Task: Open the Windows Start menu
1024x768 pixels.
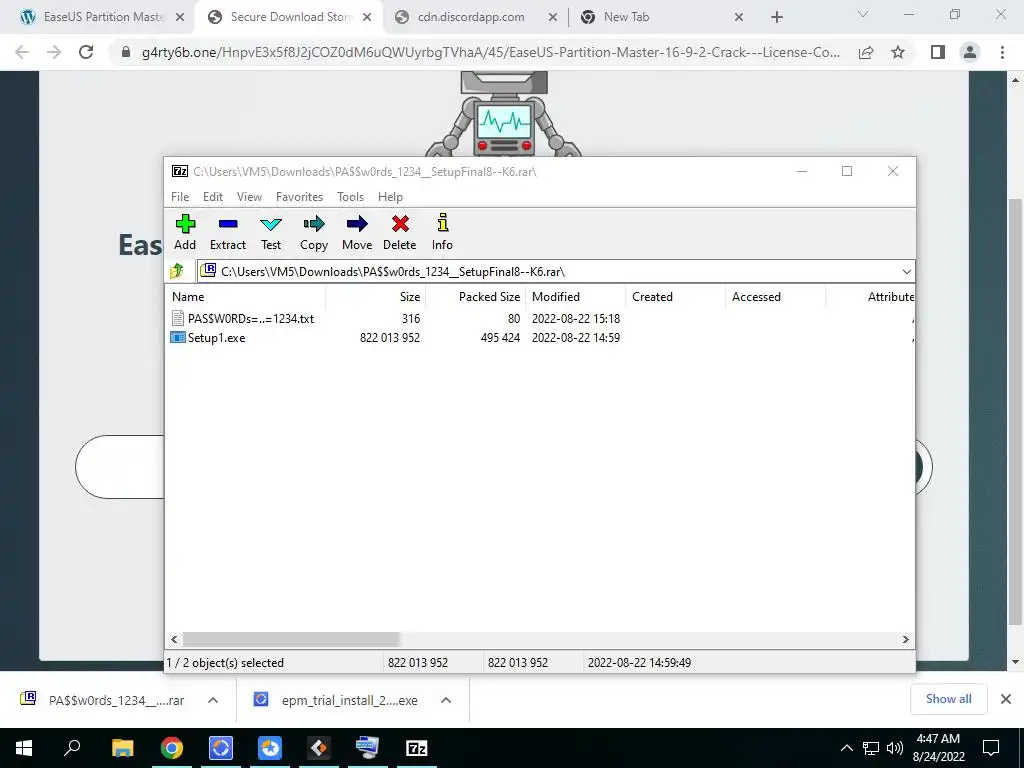Action: 24,748
